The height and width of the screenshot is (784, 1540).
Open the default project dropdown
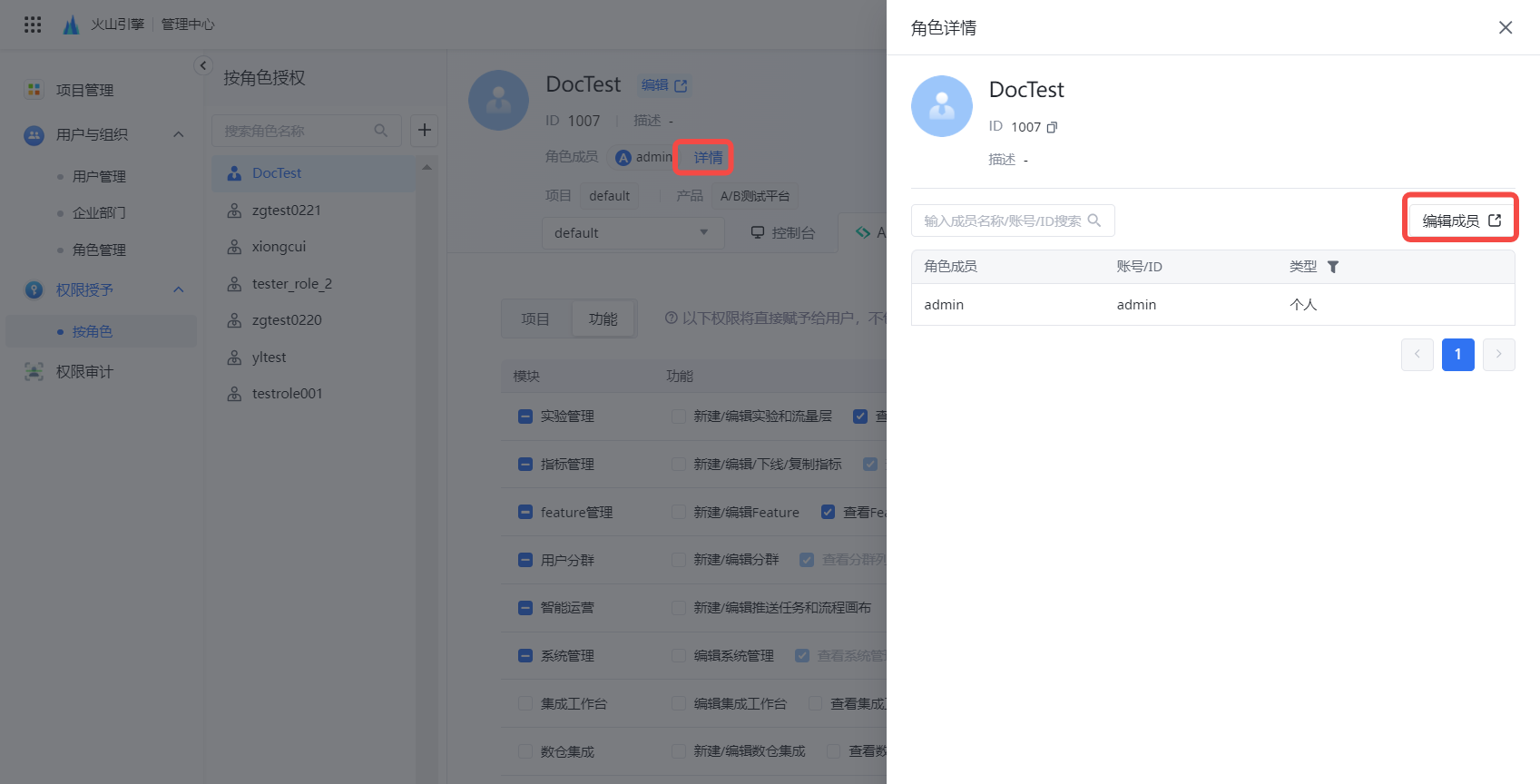coord(633,233)
